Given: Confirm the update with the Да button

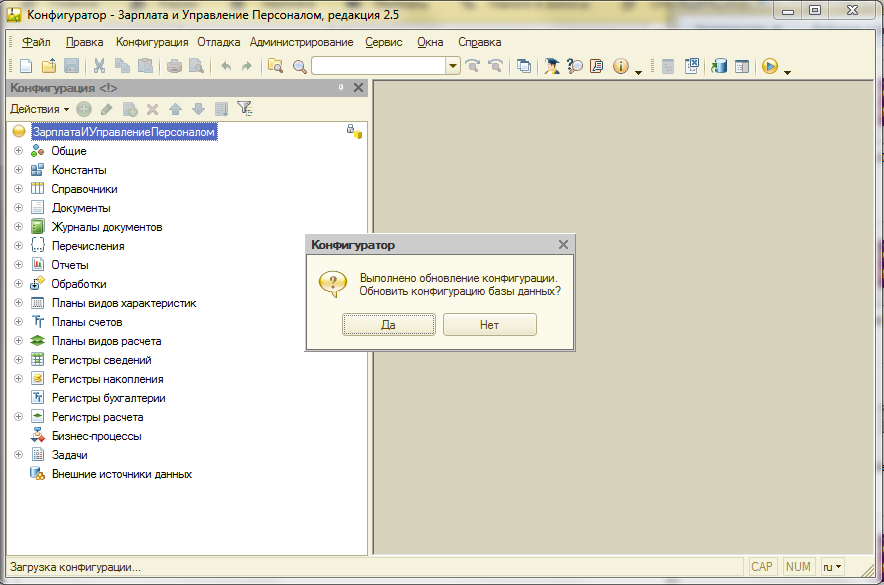Looking at the screenshot, I should [x=388, y=325].
